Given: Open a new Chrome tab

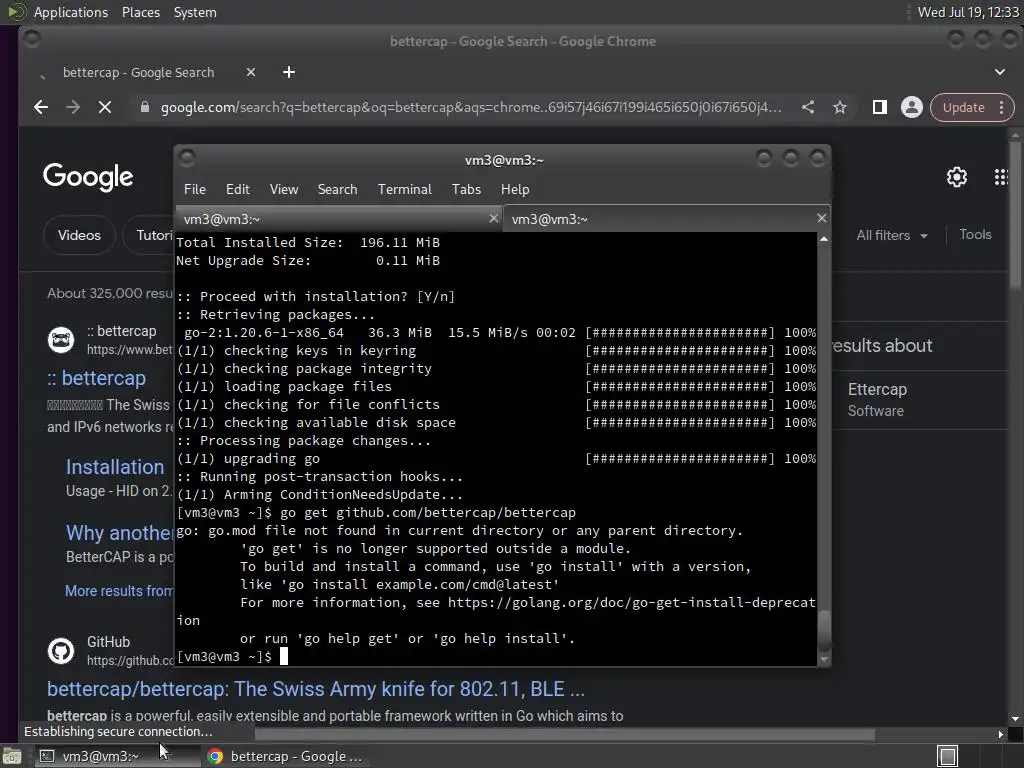Looking at the screenshot, I should pos(289,72).
